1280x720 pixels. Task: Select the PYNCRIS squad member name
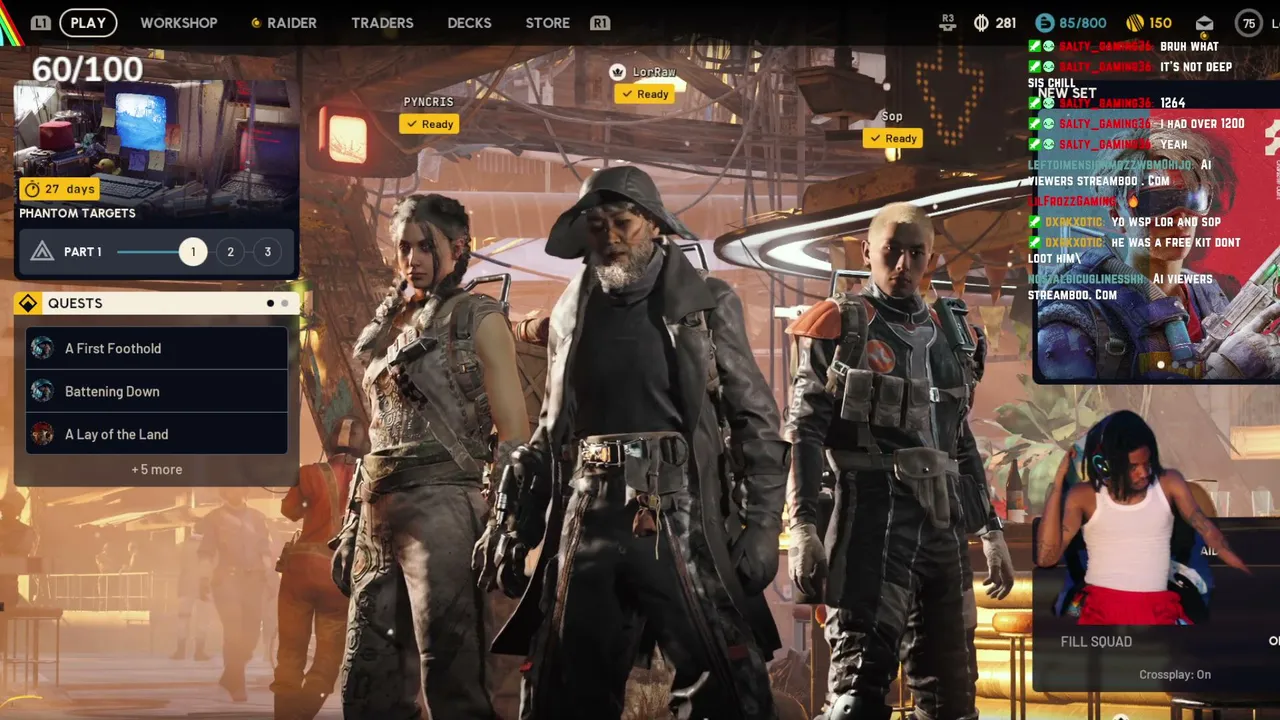pos(428,102)
